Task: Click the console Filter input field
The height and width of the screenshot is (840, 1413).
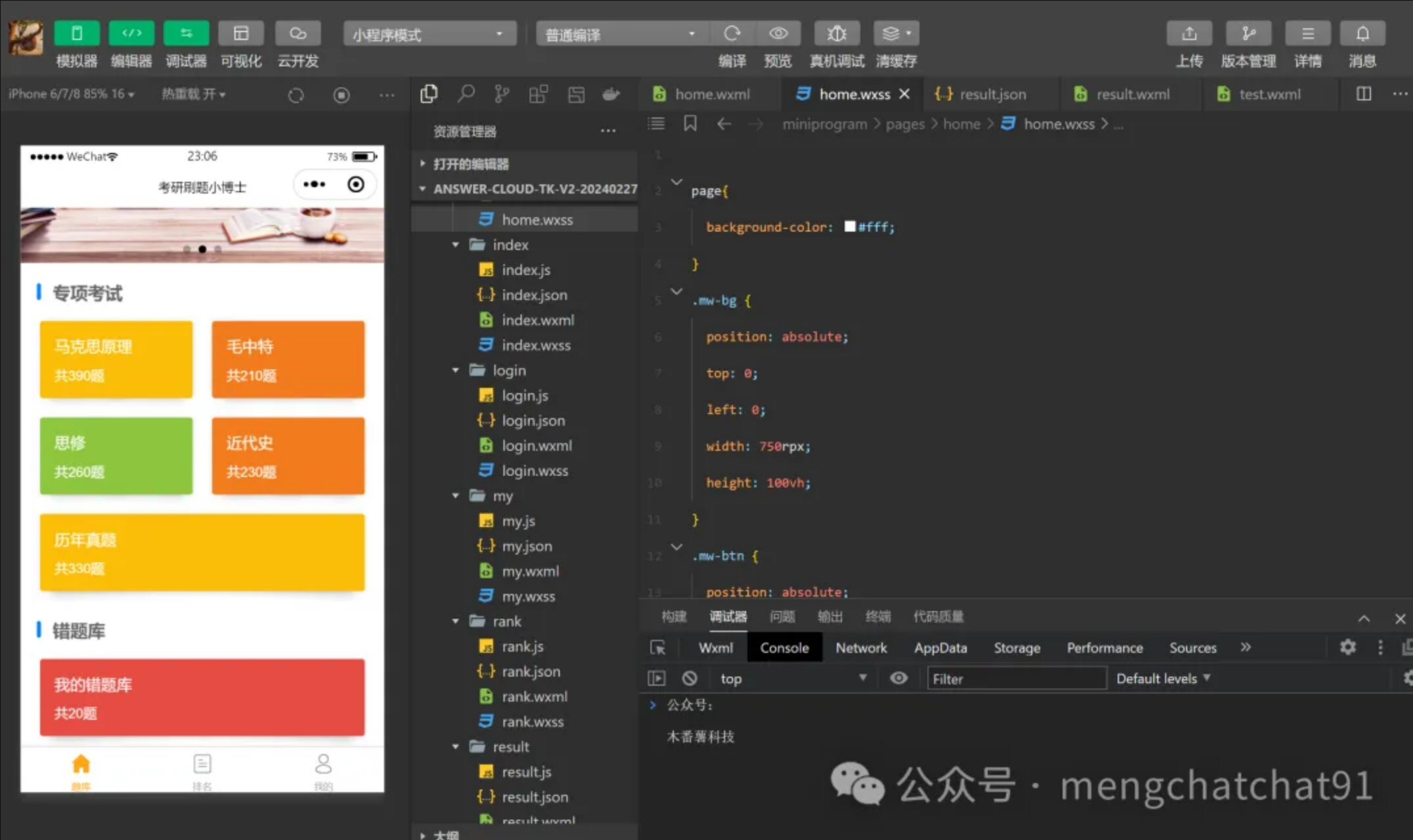Action: pyautogui.click(x=1015, y=679)
